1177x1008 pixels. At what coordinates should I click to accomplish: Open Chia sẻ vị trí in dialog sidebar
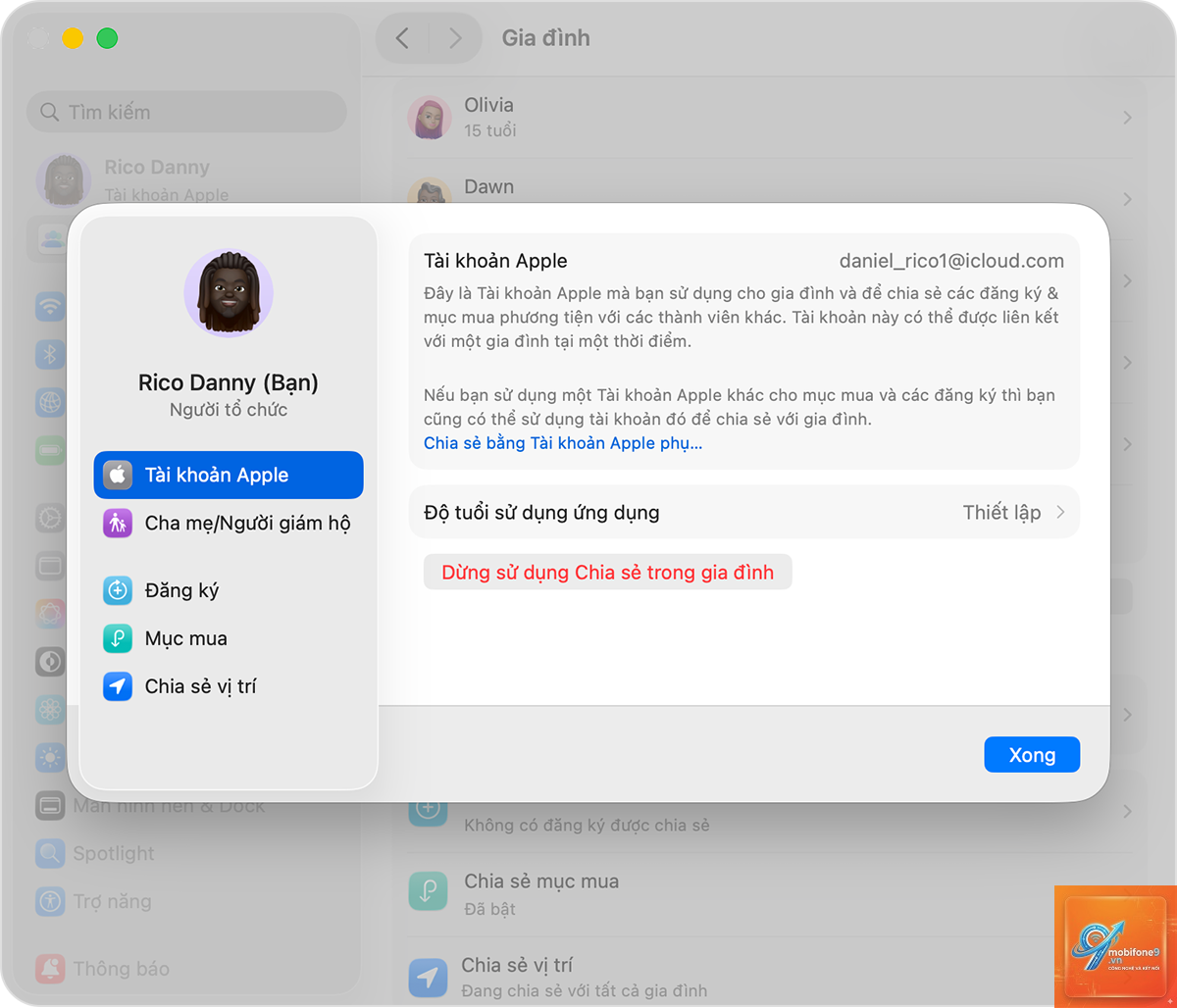click(x=229, y=686)
